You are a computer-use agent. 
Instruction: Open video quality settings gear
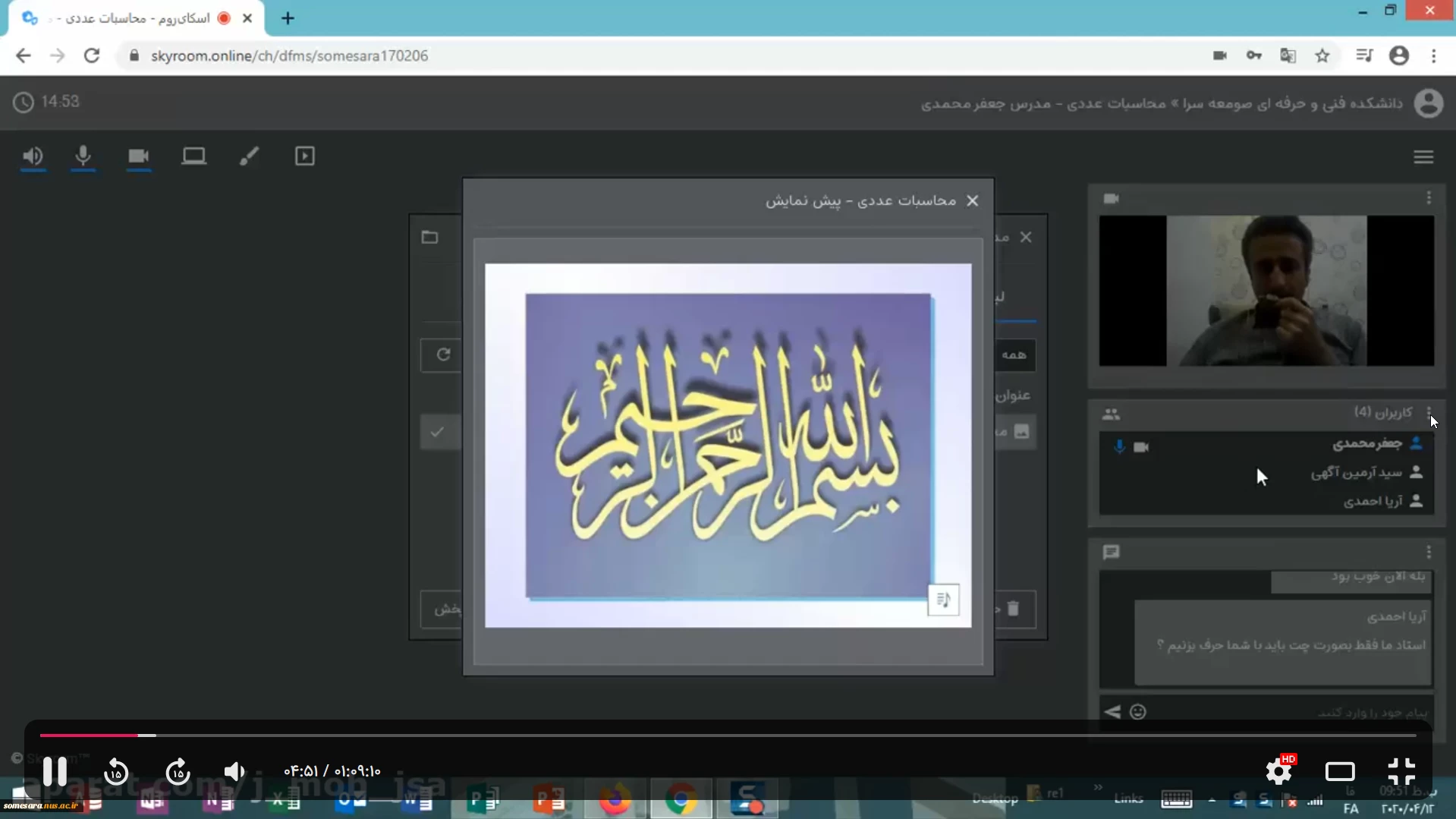pyautogui.click(x=1279, y=771)
